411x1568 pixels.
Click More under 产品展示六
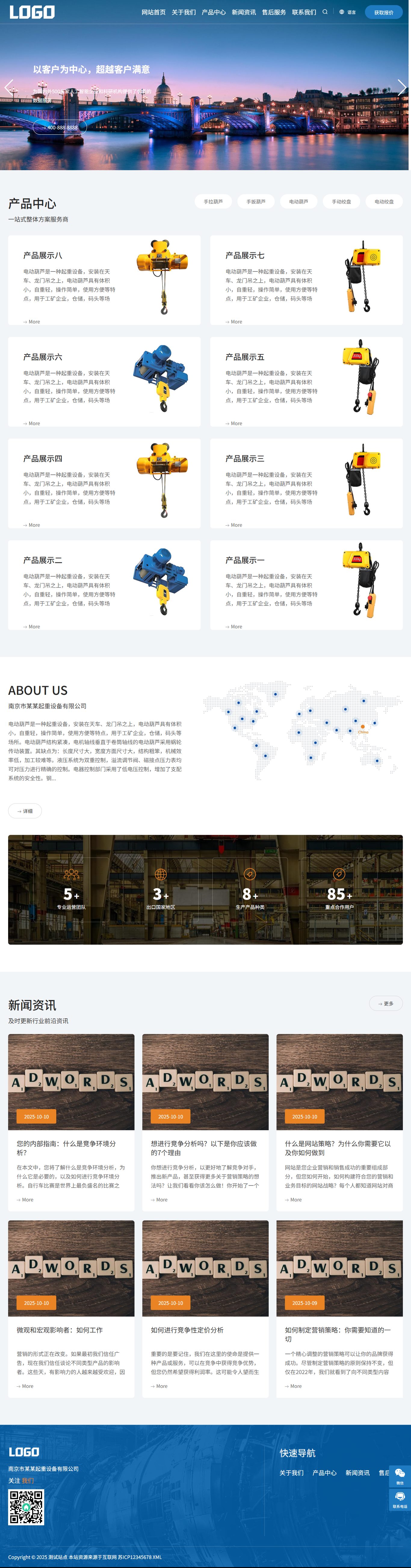32,424
